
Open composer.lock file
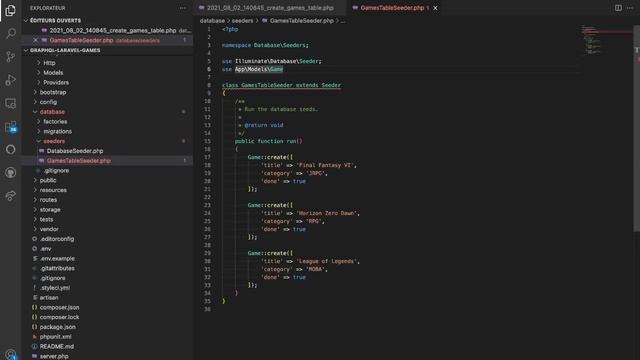pos(60,317)
